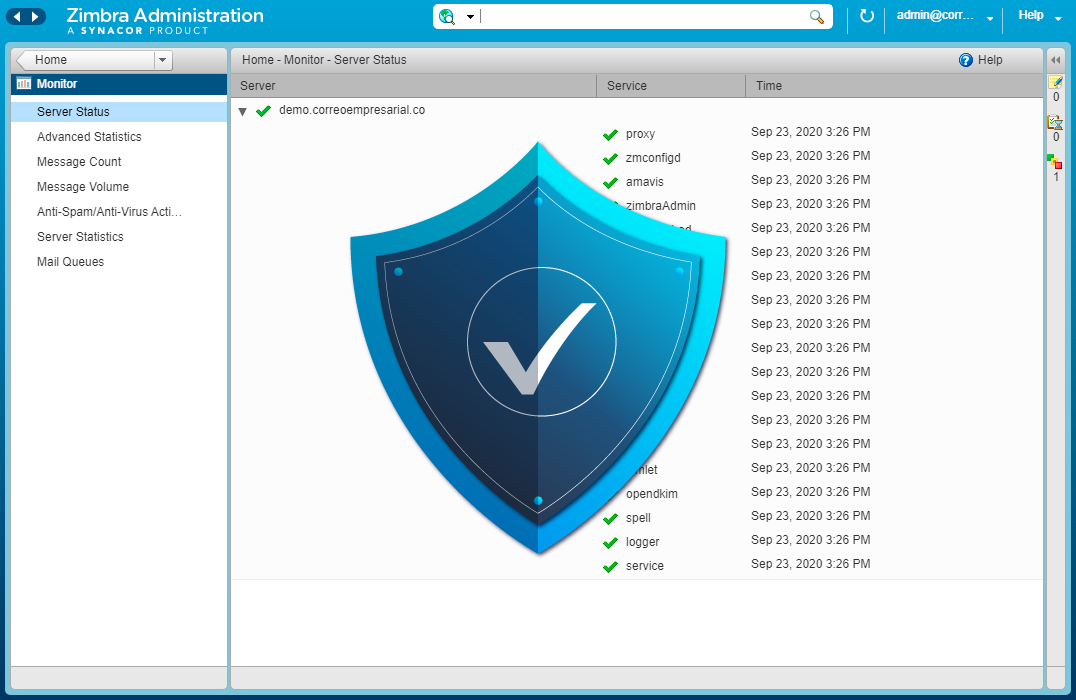Open the Home navigation dropdown arrow

coord(163,60)
